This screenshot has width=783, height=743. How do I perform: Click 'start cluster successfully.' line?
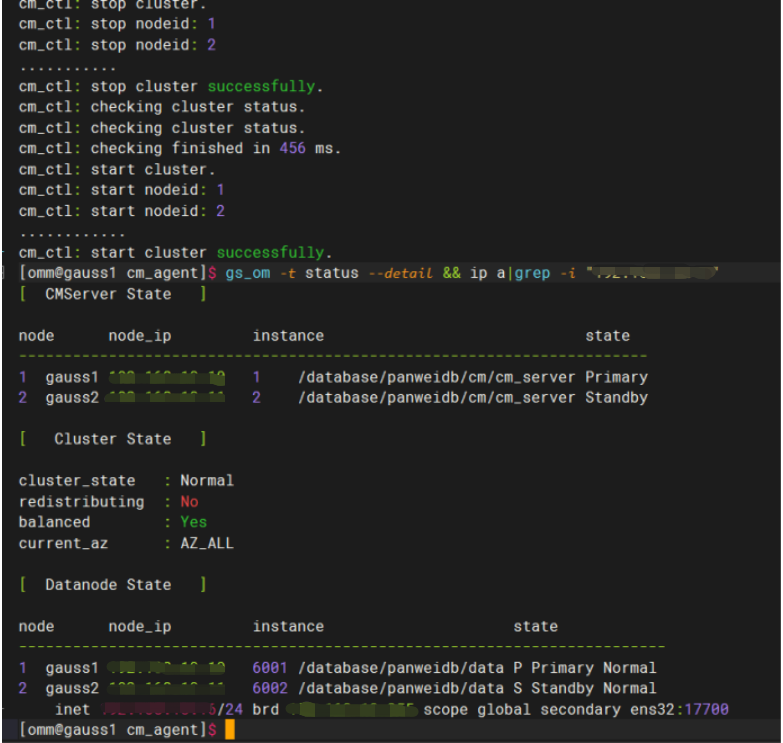[x=176, y=252]
